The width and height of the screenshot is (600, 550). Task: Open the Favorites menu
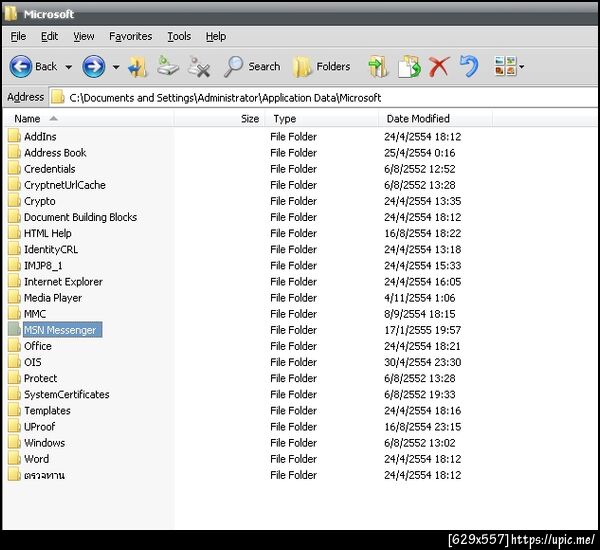(x=130, y=36)
